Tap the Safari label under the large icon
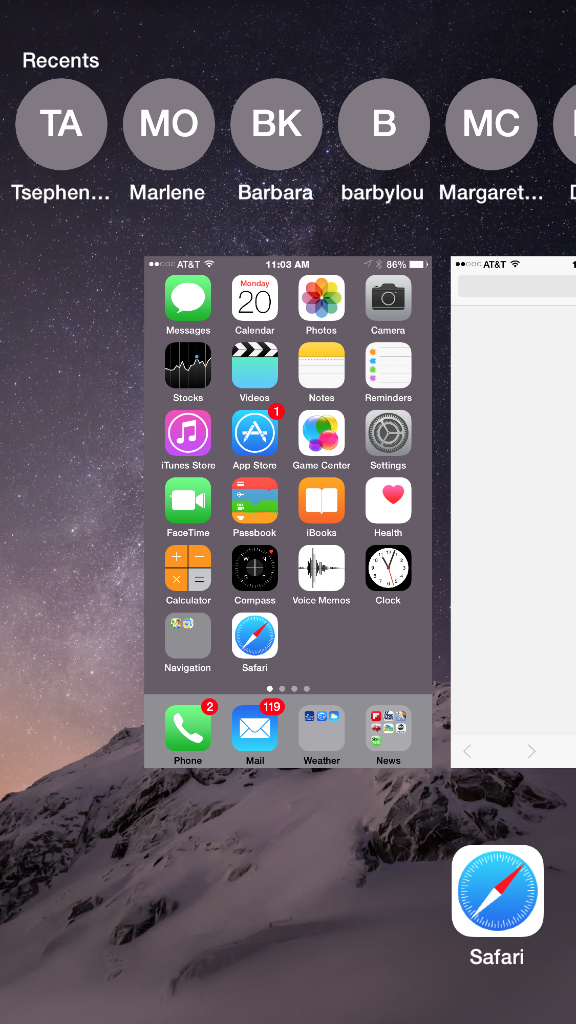 point(497,957)
